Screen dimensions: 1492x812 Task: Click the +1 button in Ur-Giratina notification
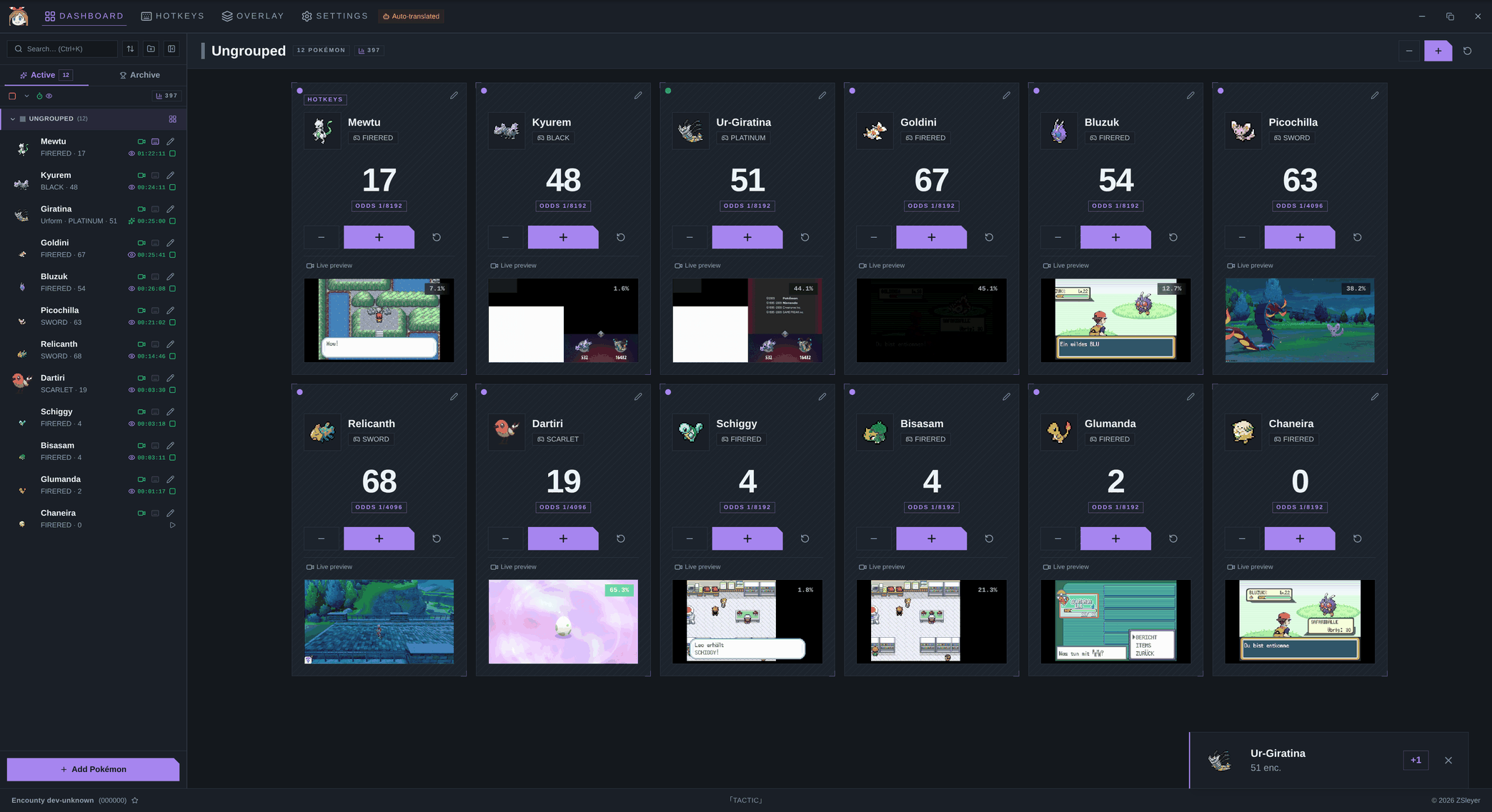[x=1416, y=760]
